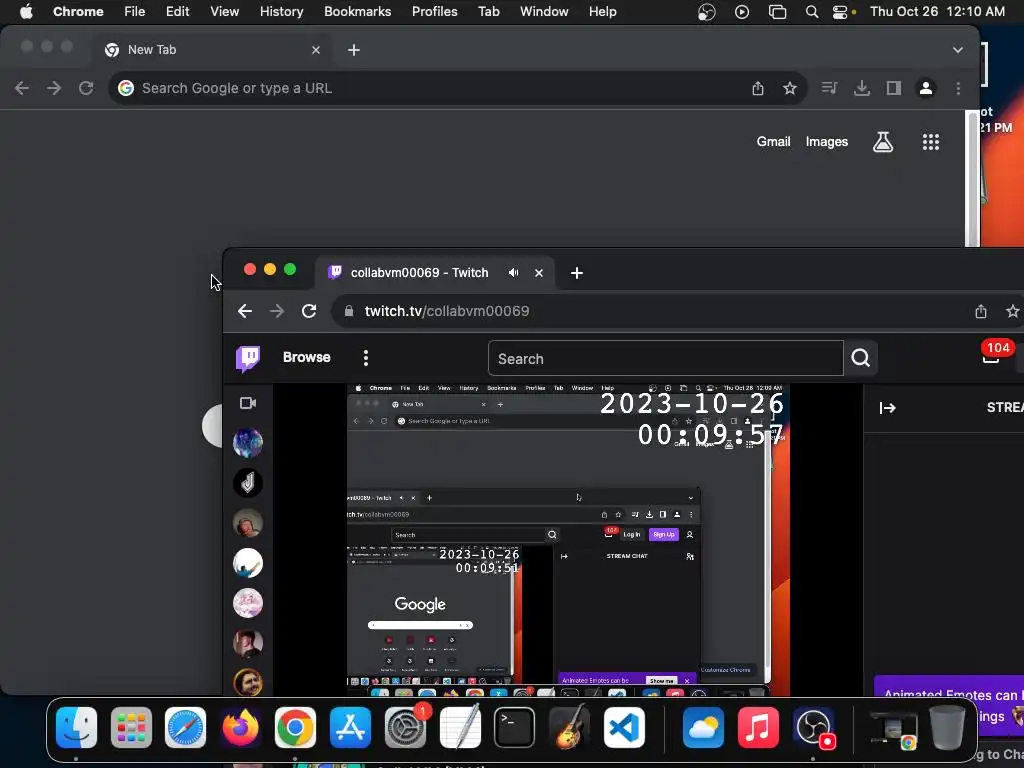The width and height of the screenshot is (1024, 768).
Task: Select the New Tab tab
Action: [214, 50]
